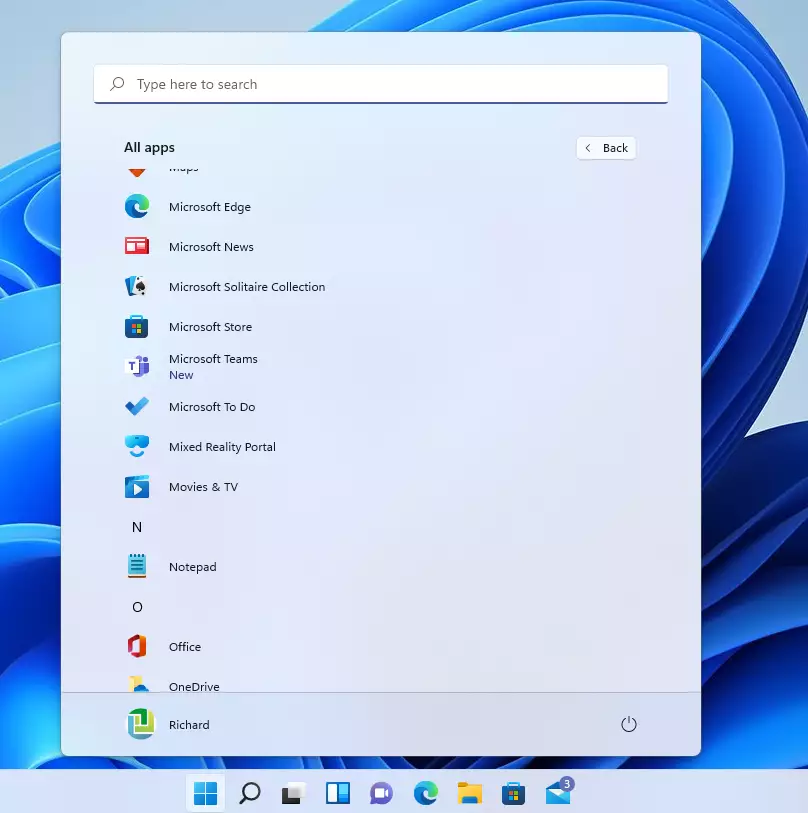808x813 pixels.
Task: Click the 'Microsoft News' label
Action: click(211, 247)
